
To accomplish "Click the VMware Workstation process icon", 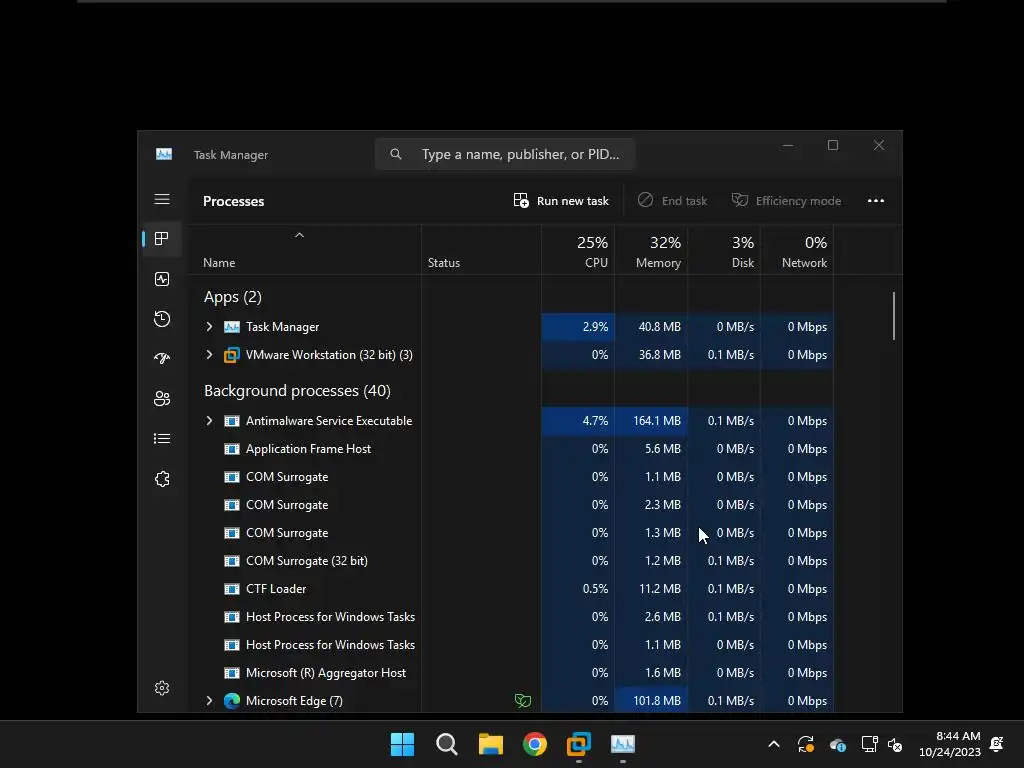I will 232,355.
